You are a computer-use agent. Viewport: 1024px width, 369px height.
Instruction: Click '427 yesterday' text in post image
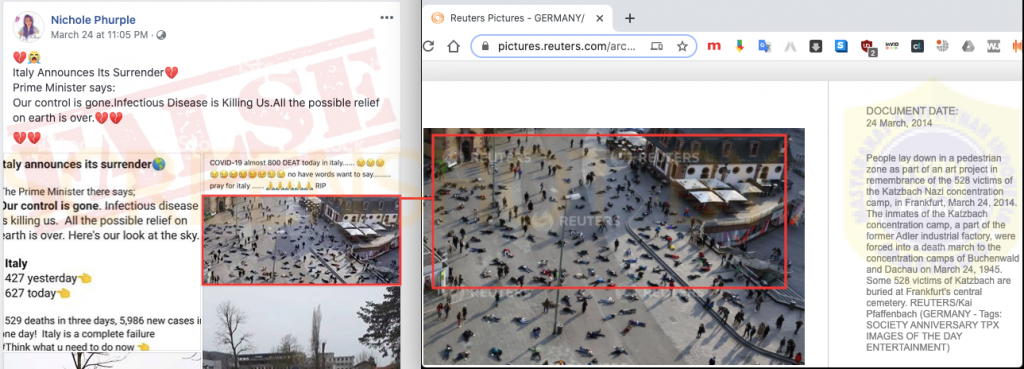[41, 278]
